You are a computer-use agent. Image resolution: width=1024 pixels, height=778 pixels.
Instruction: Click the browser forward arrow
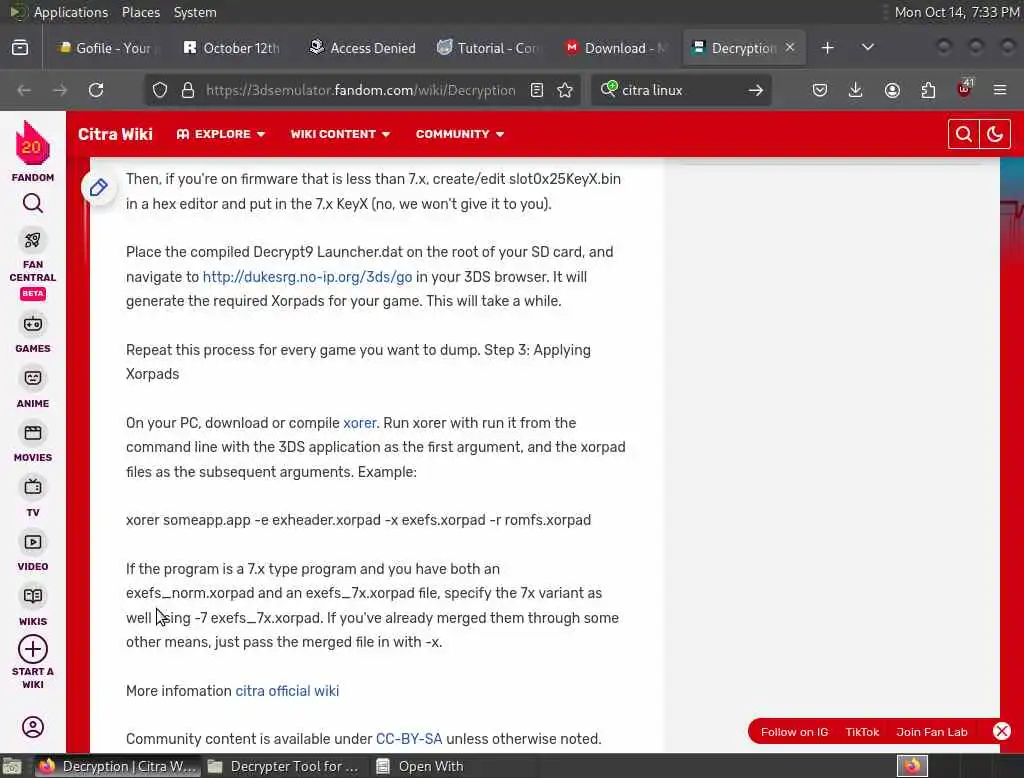[60, 90]
